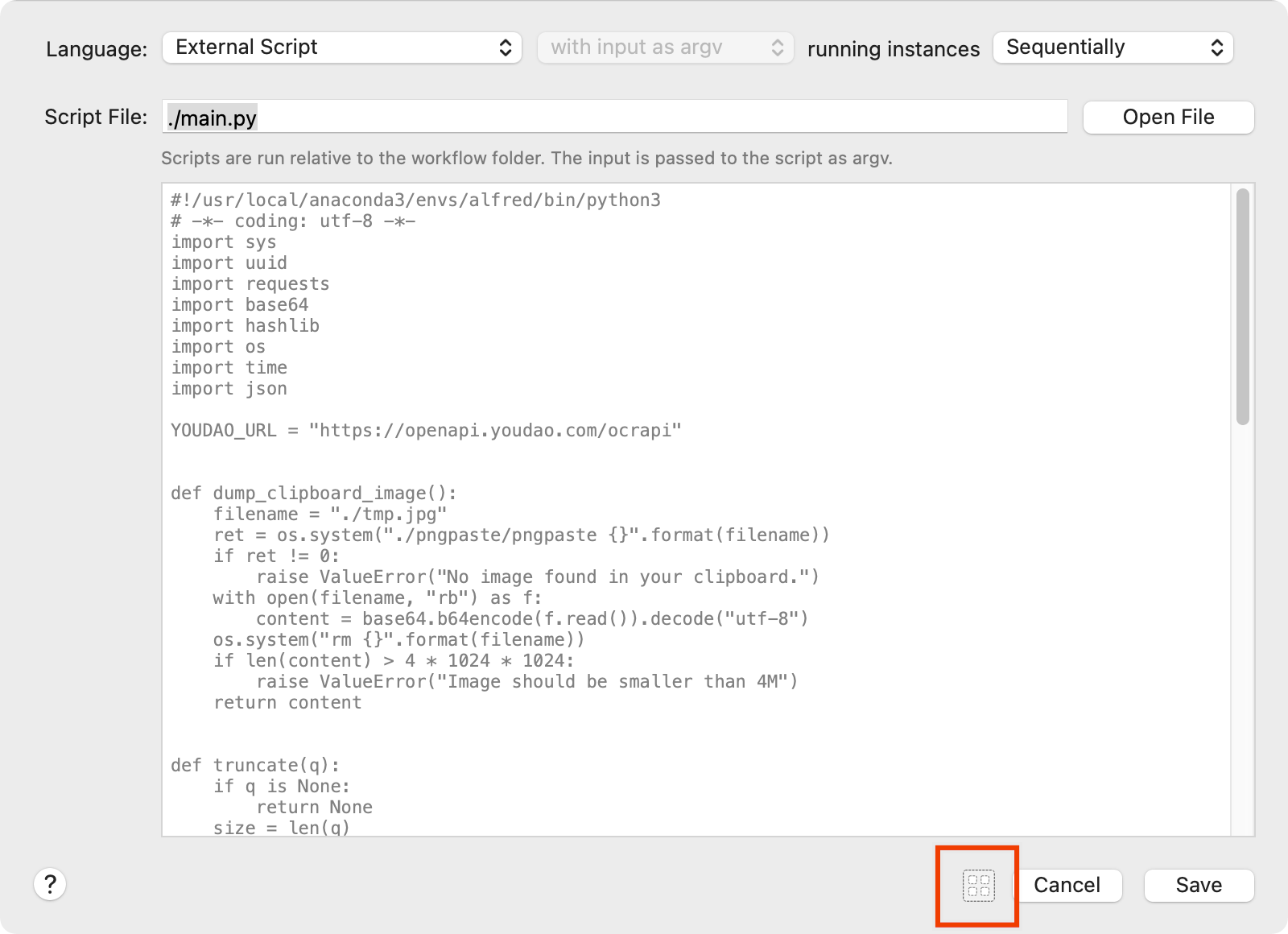Click the help question mark icon
The image size is (1288, 934).
coord(52,885)
